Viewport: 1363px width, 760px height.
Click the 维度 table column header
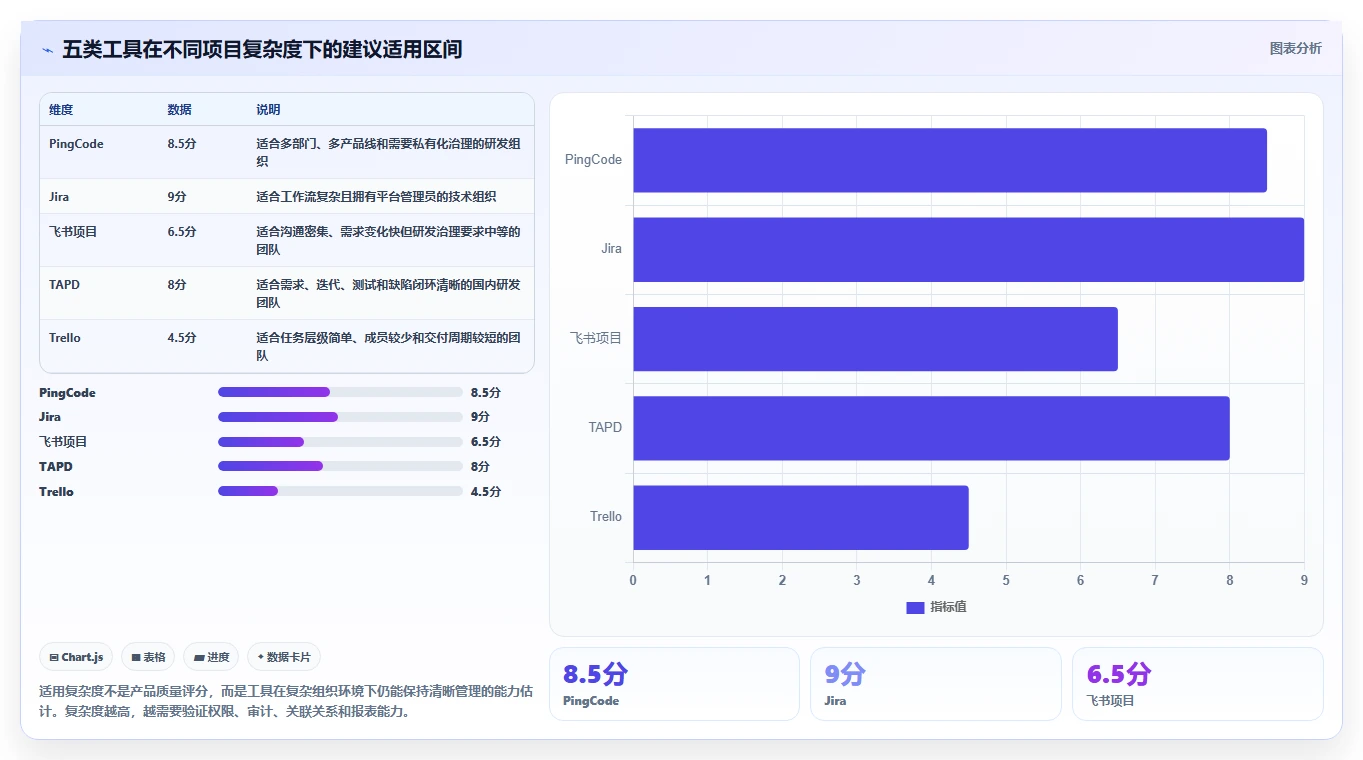61,110
